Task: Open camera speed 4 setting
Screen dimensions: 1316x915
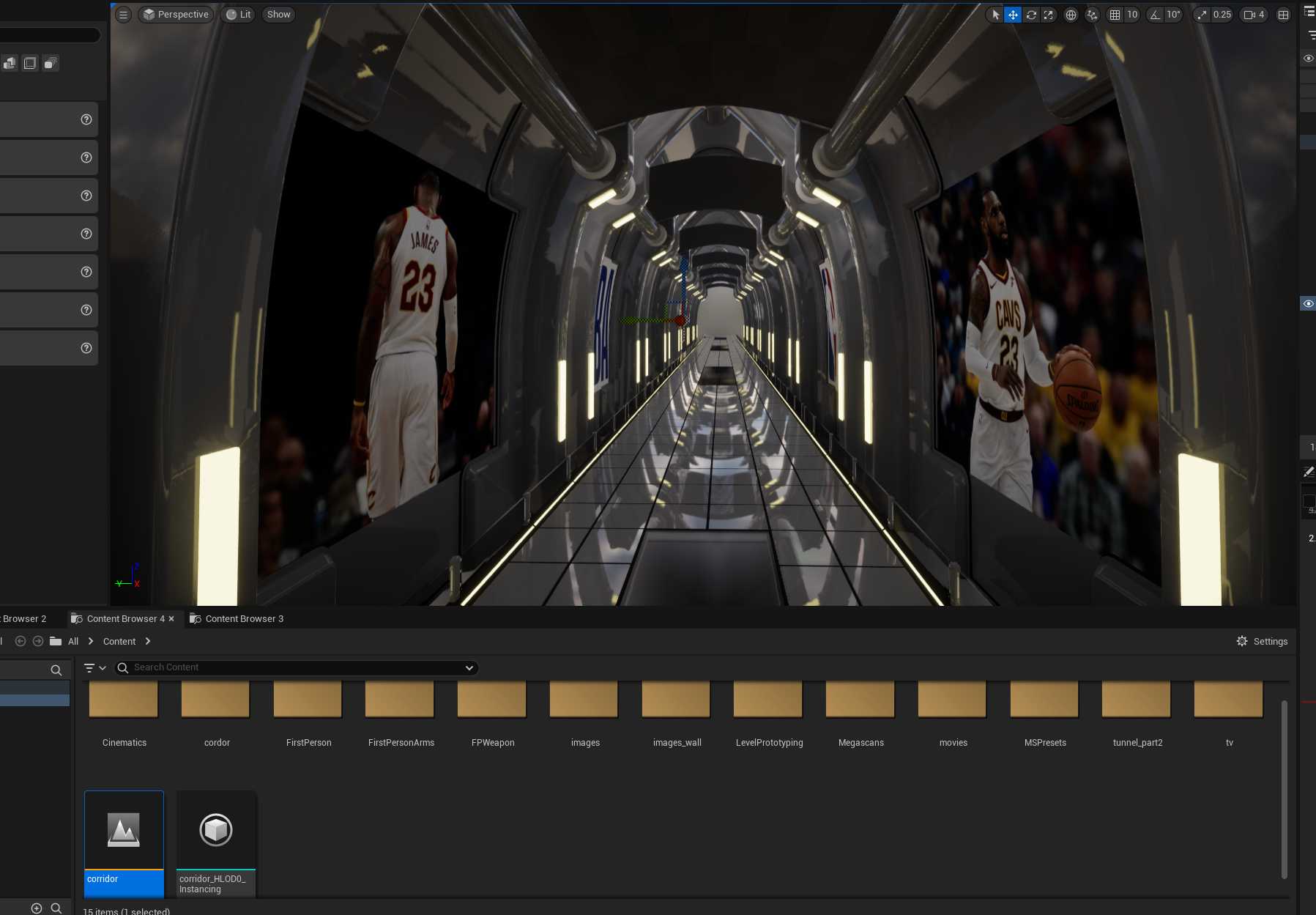Action: pyautogui.click(x=1254, y=15)
